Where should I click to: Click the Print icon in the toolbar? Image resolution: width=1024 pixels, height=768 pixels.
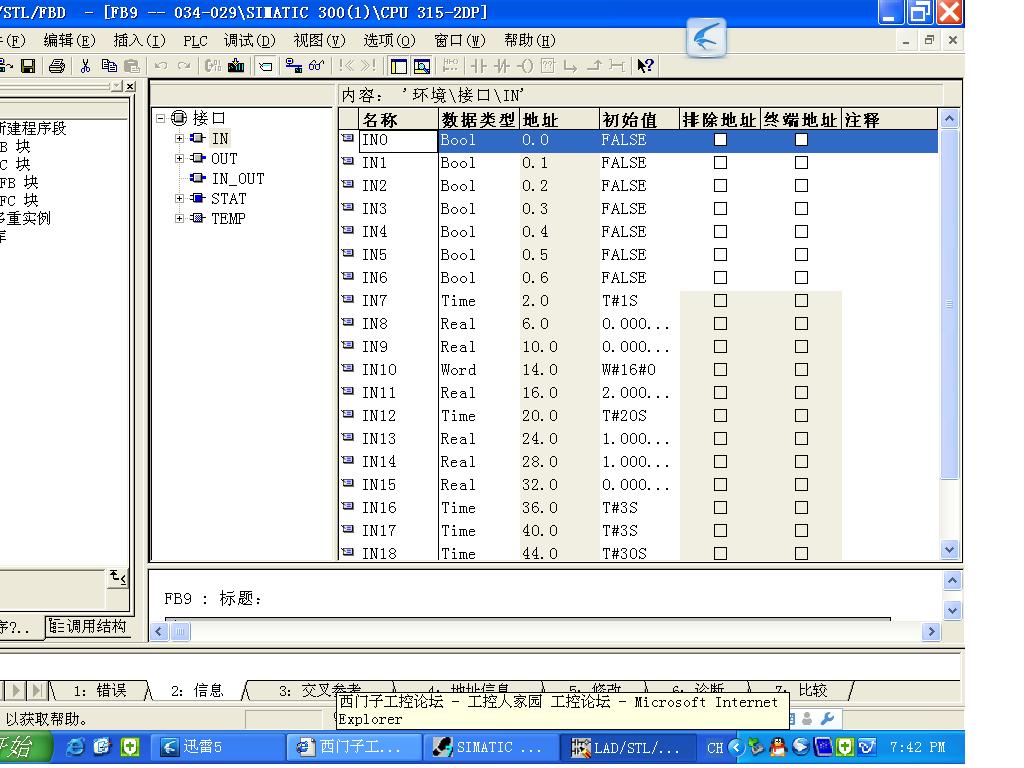tap(57, 66)
